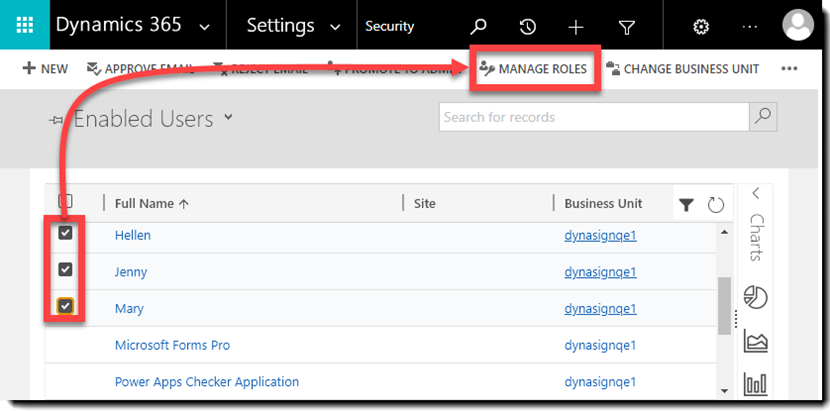Select the area chart icon
Image resolution: width=830 pixels, height=411 pixels.
(755, 341)
